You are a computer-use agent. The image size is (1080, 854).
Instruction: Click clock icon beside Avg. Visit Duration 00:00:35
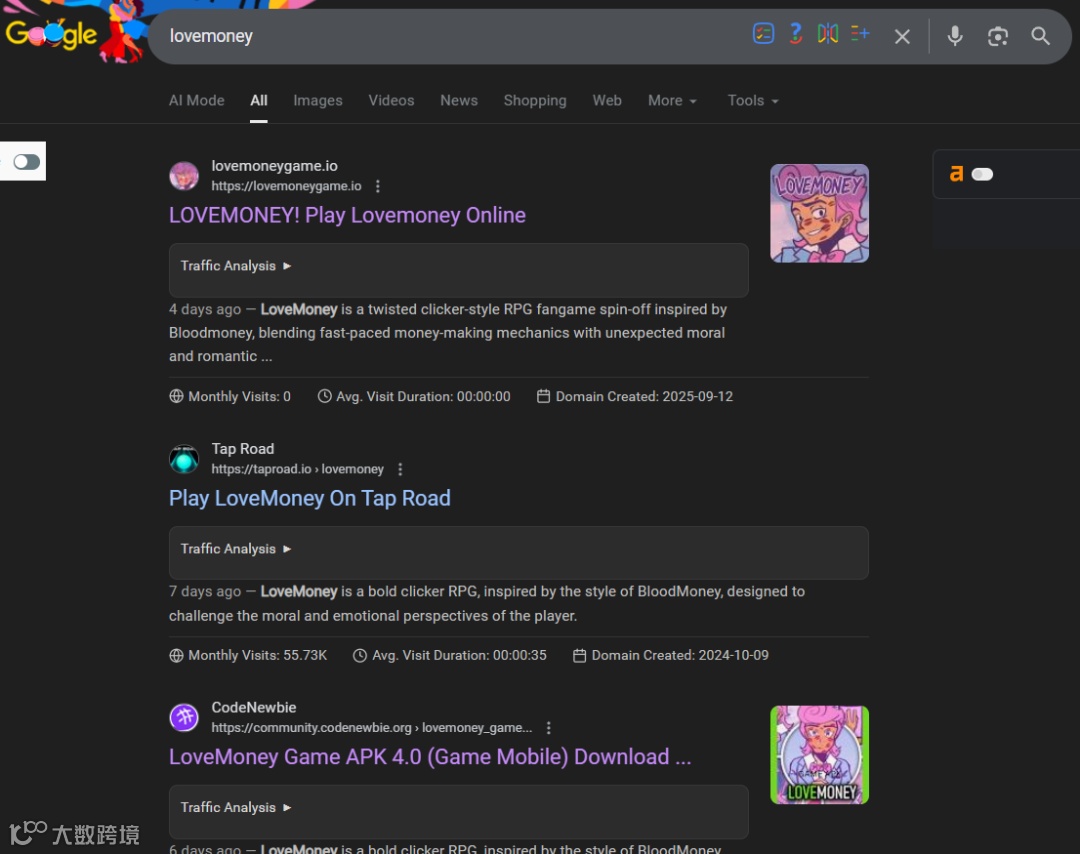(360, 655)
